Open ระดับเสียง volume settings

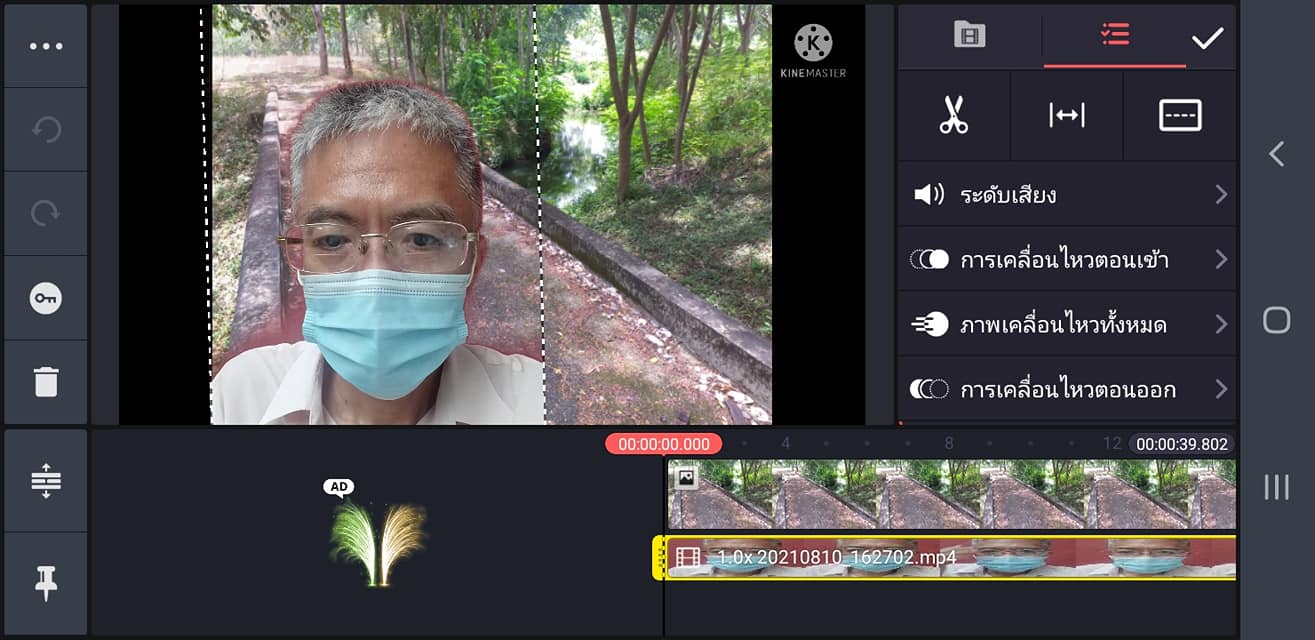(x=1066, y=194)
